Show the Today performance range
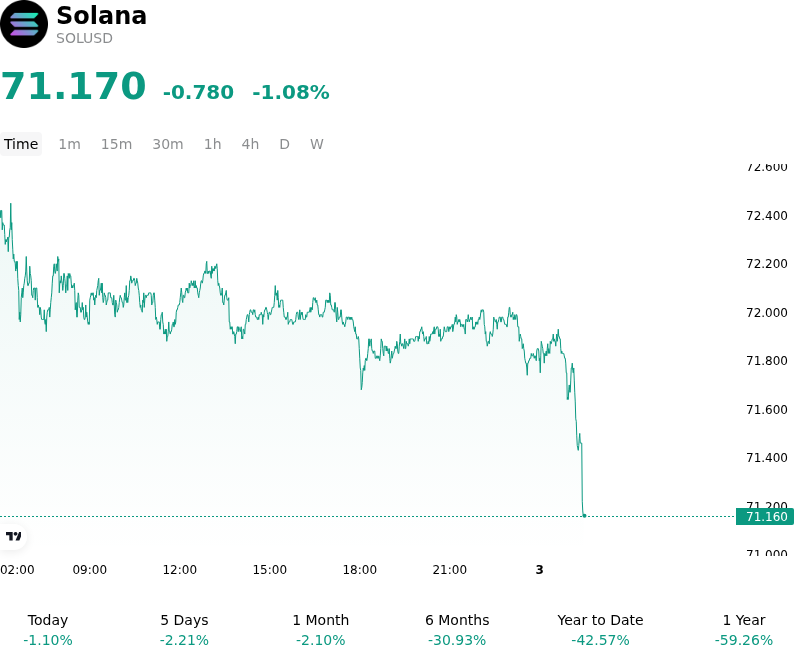Screen dimensions: 800x660 [x=48, y=630]
